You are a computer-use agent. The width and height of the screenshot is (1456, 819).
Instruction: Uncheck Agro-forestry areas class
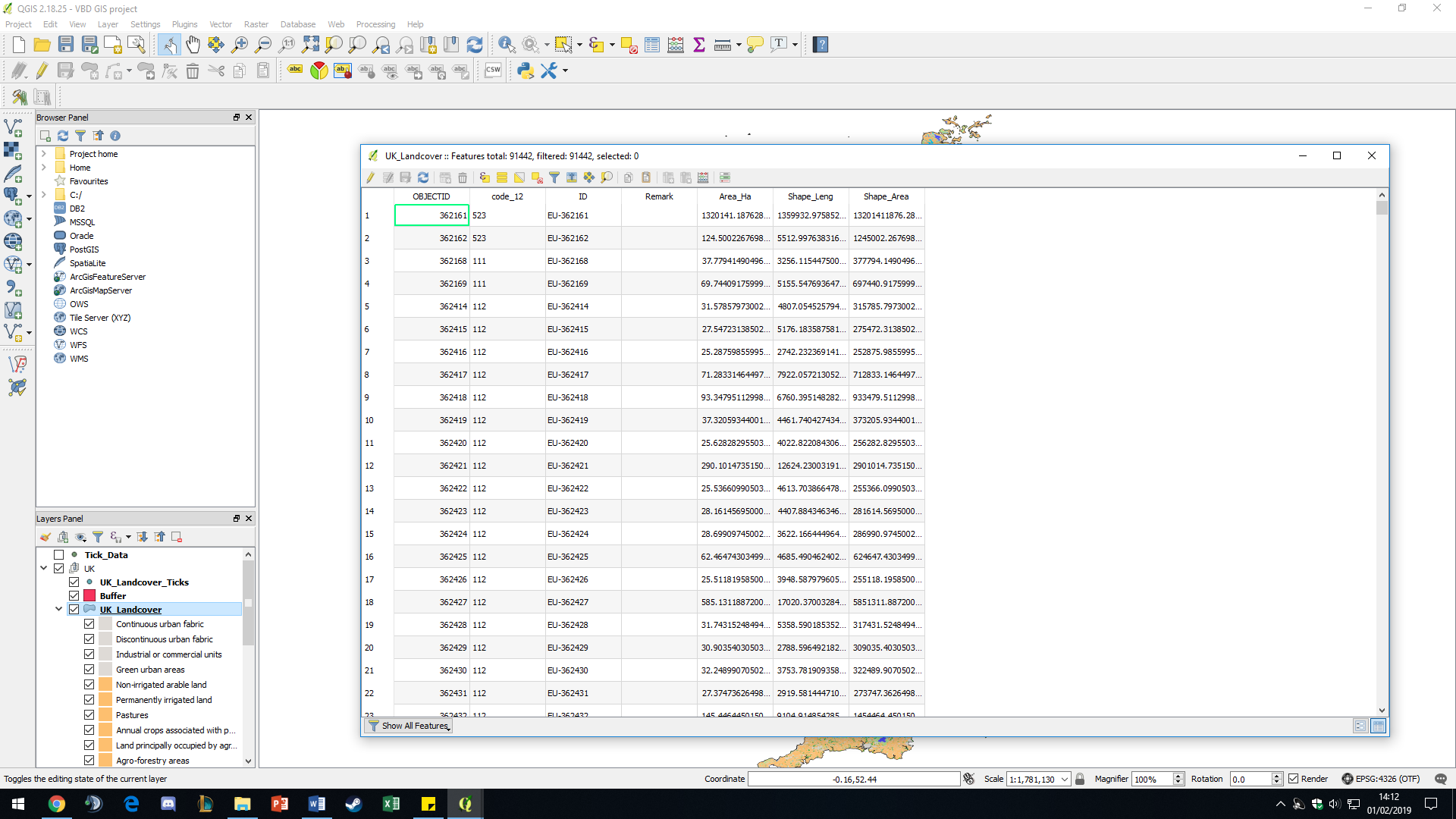click(89, 761)
